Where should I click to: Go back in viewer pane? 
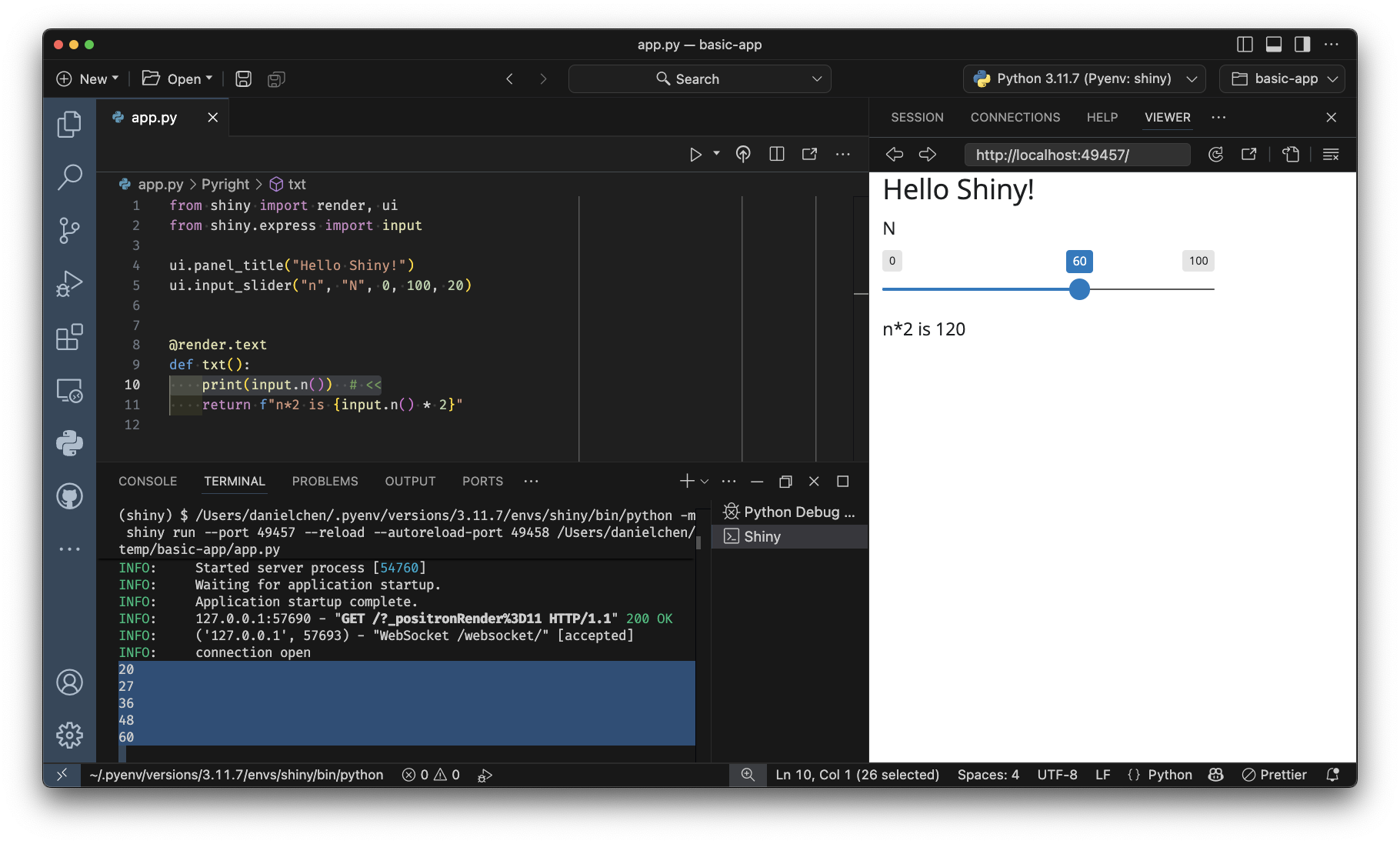[x=895, y=155]
